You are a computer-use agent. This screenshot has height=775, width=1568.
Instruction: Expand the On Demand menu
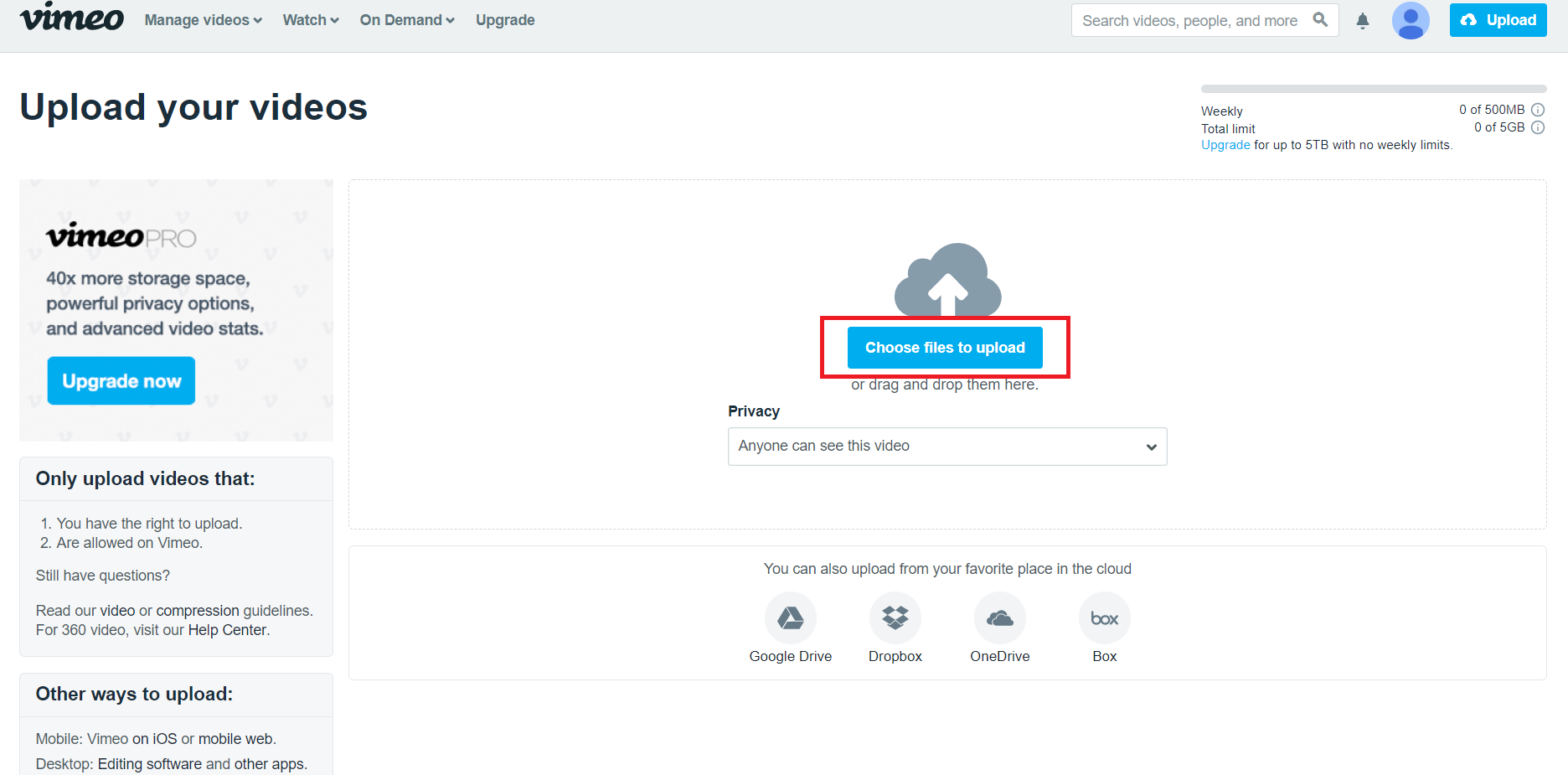pos(407,20)
